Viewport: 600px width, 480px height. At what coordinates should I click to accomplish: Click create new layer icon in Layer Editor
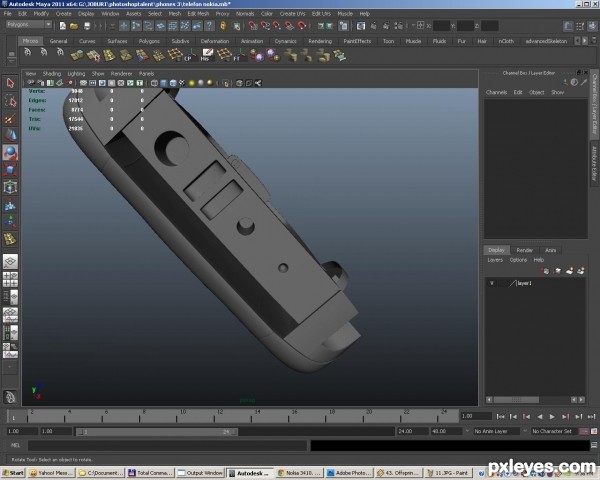point(569,271)
